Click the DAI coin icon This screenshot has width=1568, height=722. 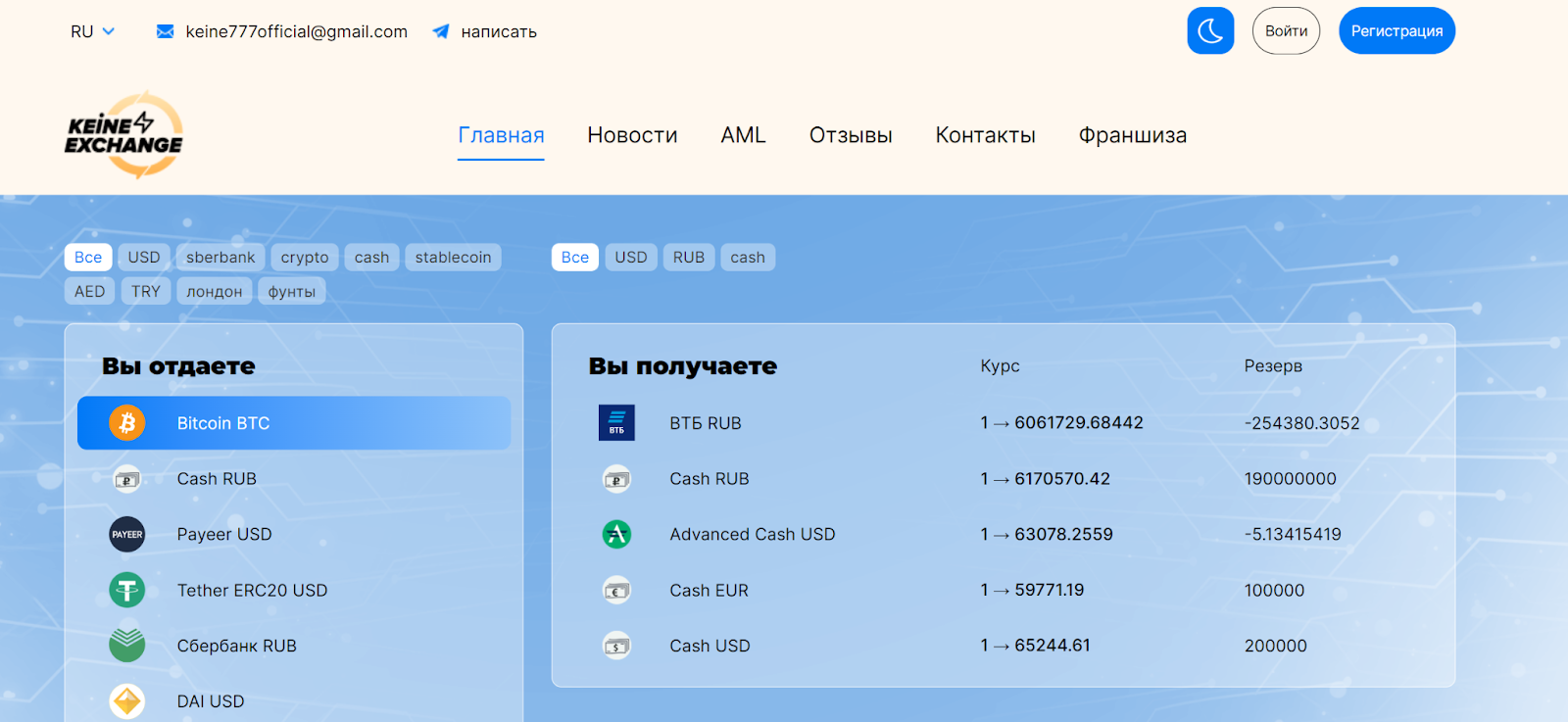point(127,701)
